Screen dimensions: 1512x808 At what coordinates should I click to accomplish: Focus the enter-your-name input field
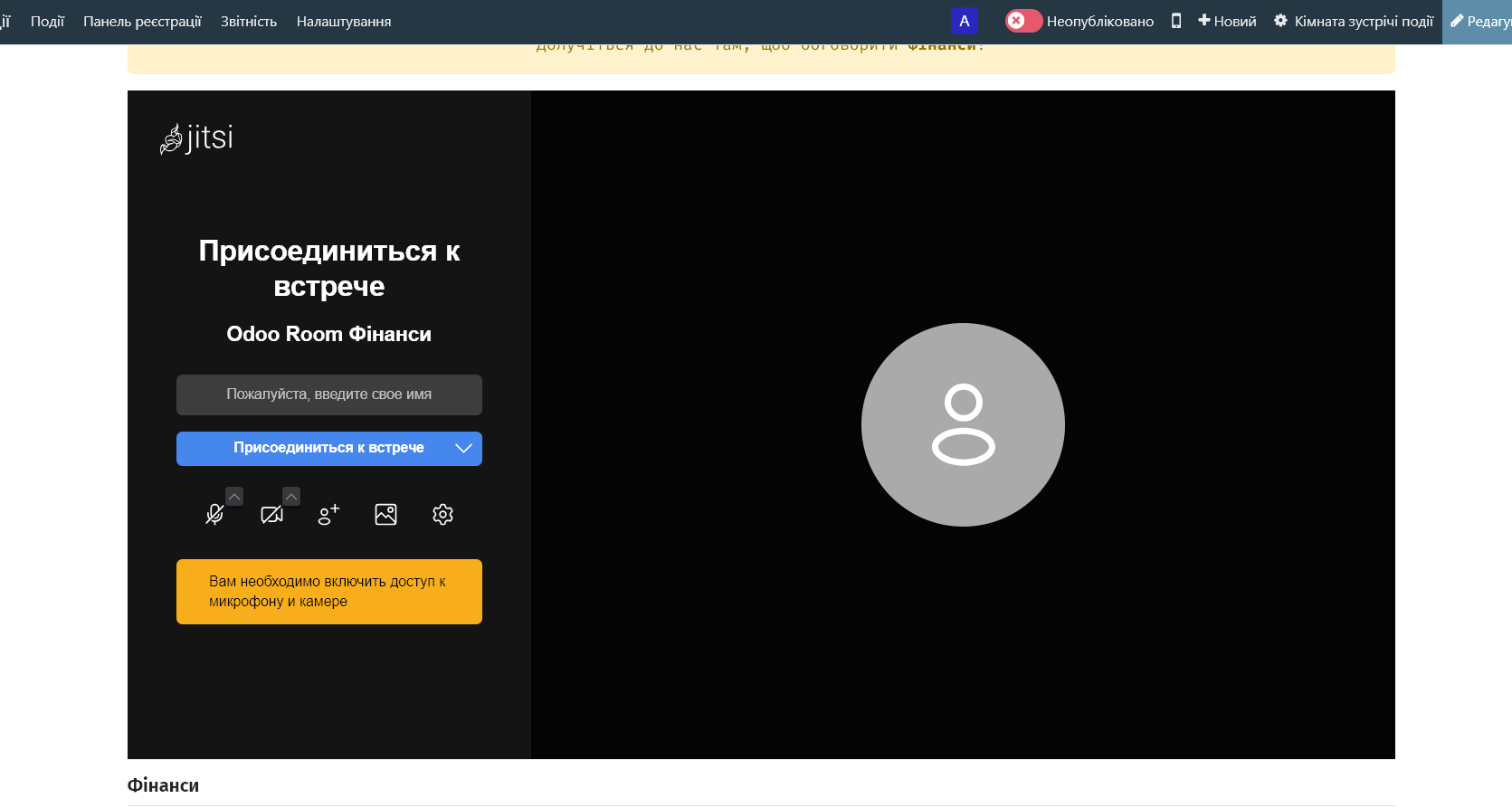point(328,394)
